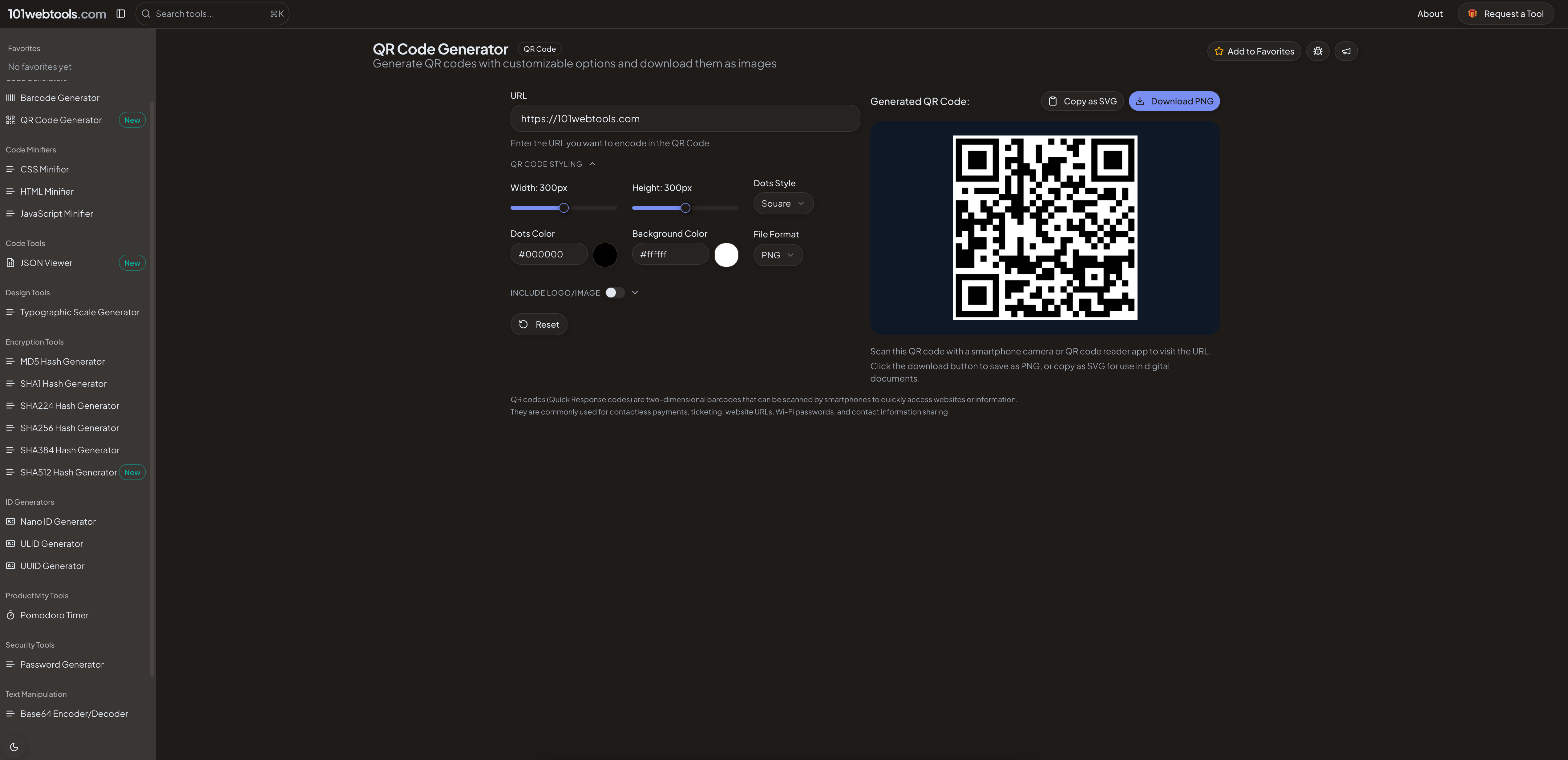The height and width of the screenshot is (760, 1568).
Task: Click the megaphone feedback icon
Action: (1346, 51)
